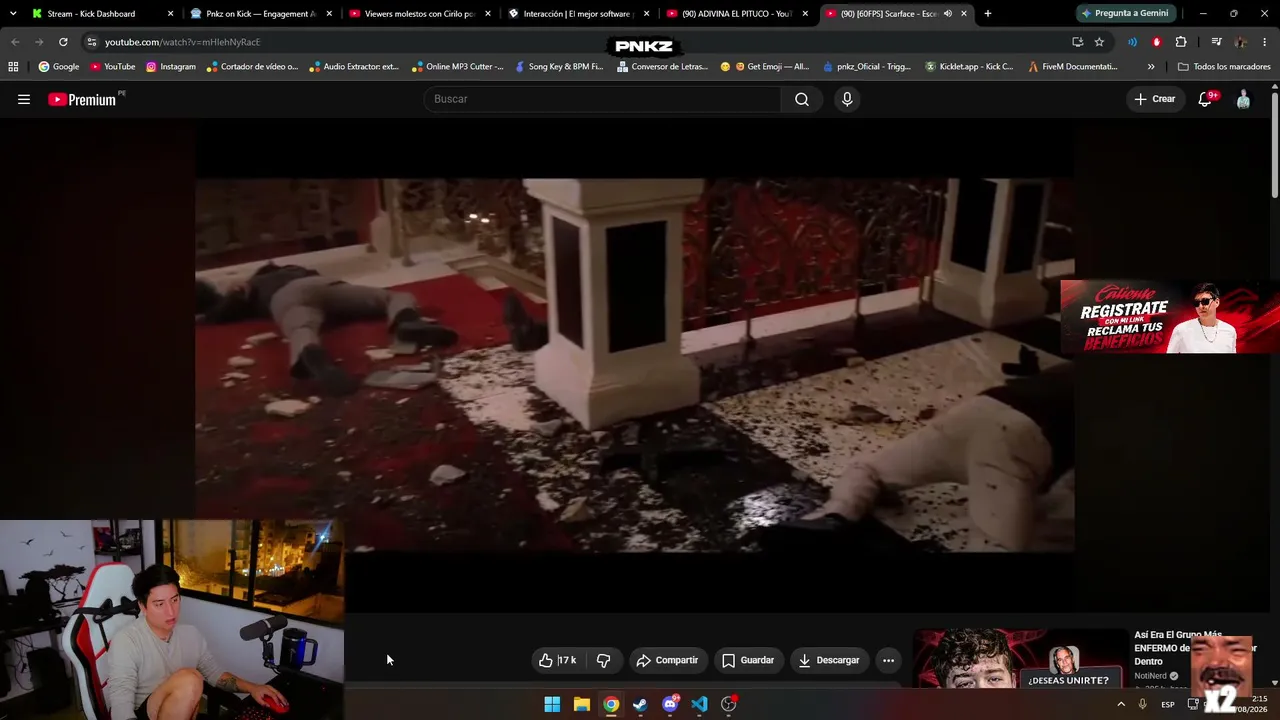The image size is (1280, 720).
Task: Open pnkz_Oficial Trigger bookmark
Action: 867,67
